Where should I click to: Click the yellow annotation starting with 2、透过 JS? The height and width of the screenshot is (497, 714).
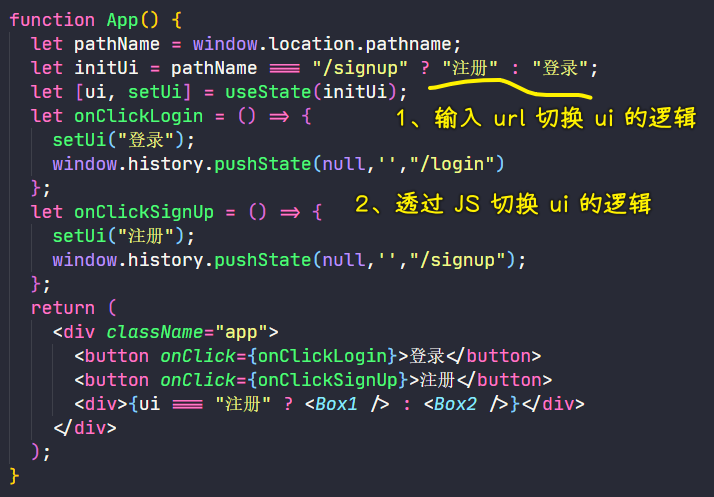point(503,204)
